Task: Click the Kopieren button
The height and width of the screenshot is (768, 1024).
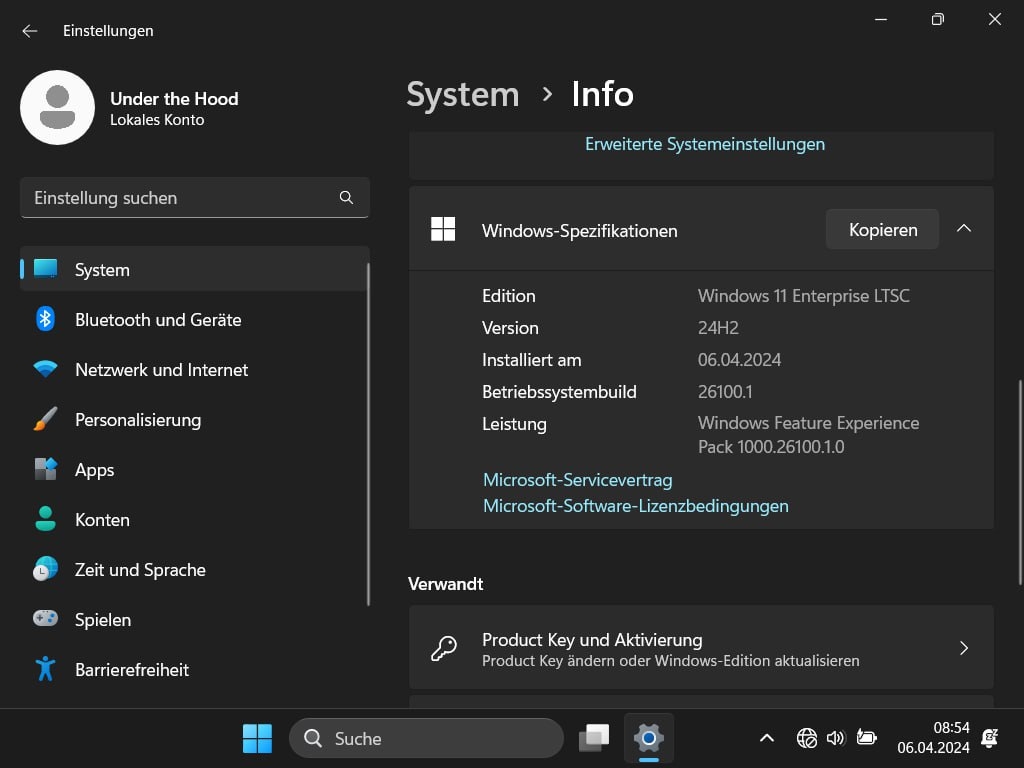Action: (882, 229)
